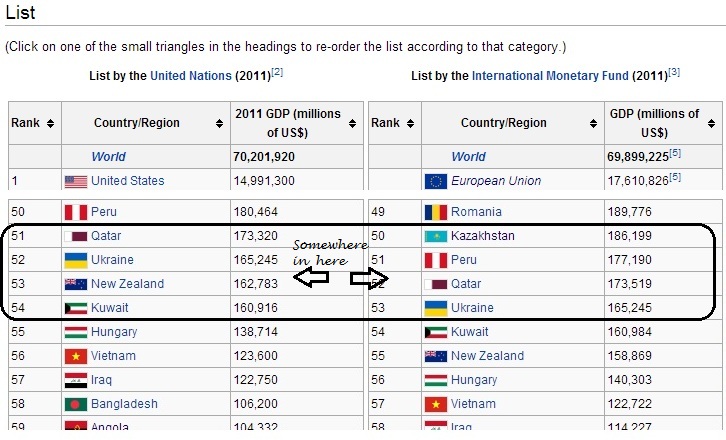Open the United Nations link
This screenshot has height=440, width=726.
[191, 76]
